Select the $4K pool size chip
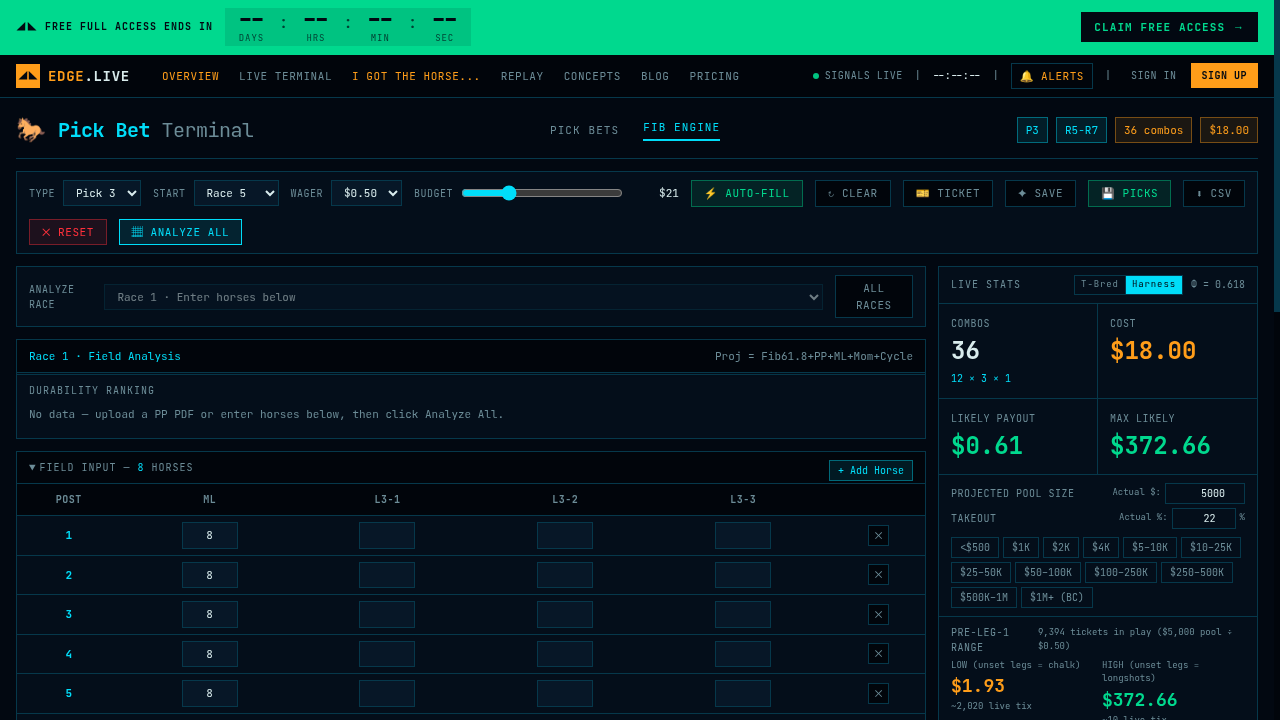Screen dimensions: 1280x720 coord(1101,548)
